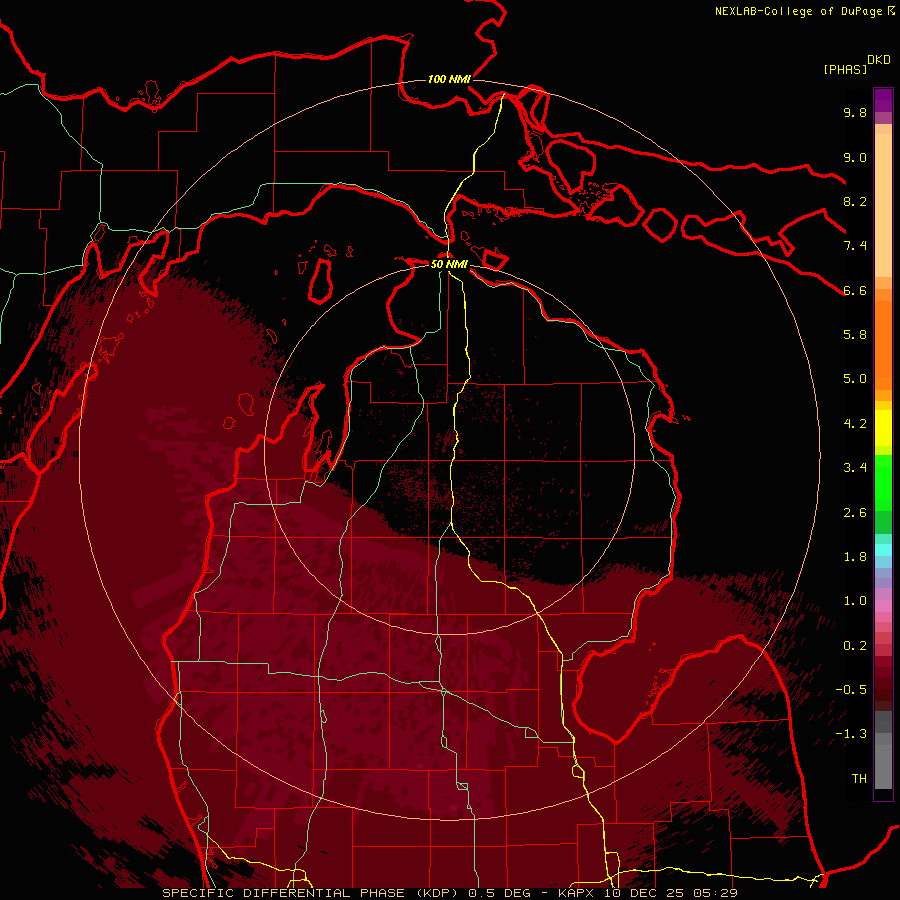Click the 4.2 legend value
The width and height of the screenshot is (900, 900).
coord(855,424)
